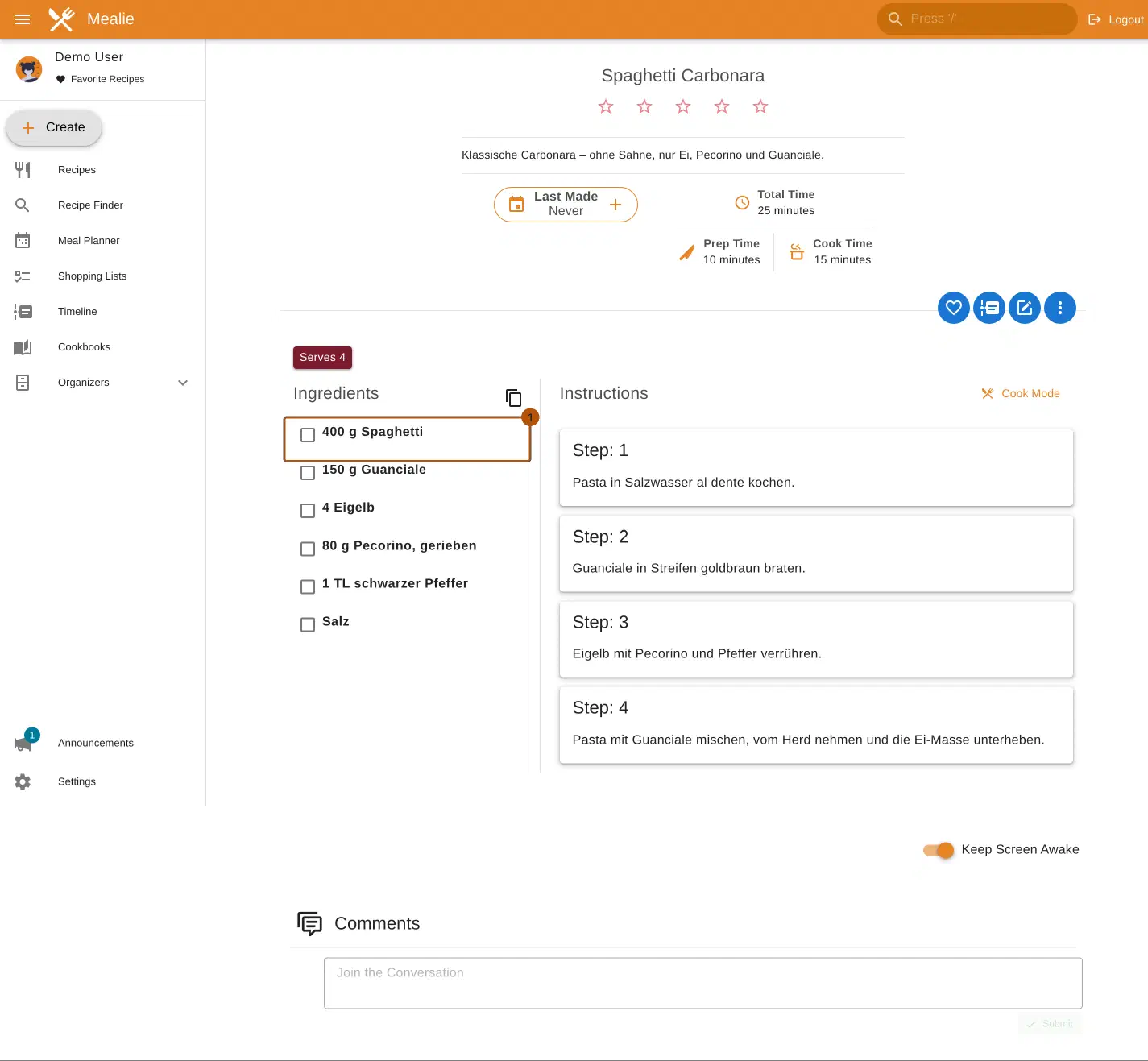Click the Last Made plus icon
The width and height of the screenshot is (1148, 1061).
615,205
